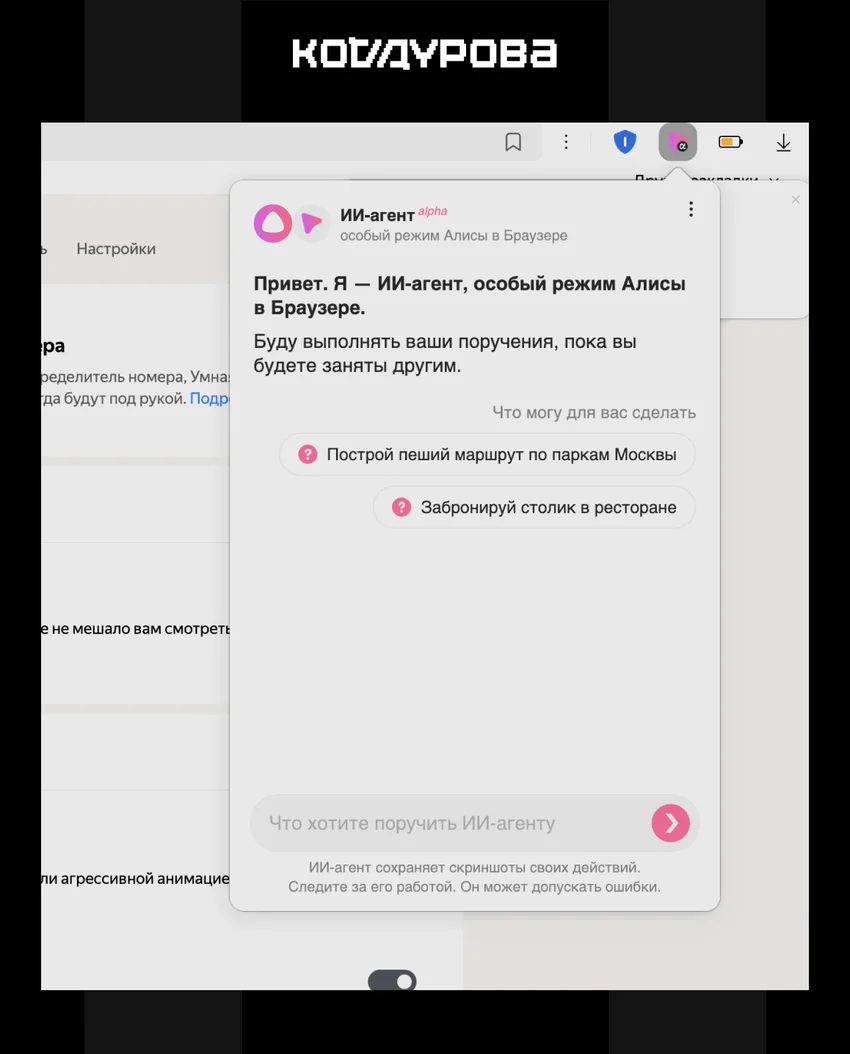
Task: Choose 'Построй пеший маршрут по паркам Москвы'
Action: pos(487,454)
